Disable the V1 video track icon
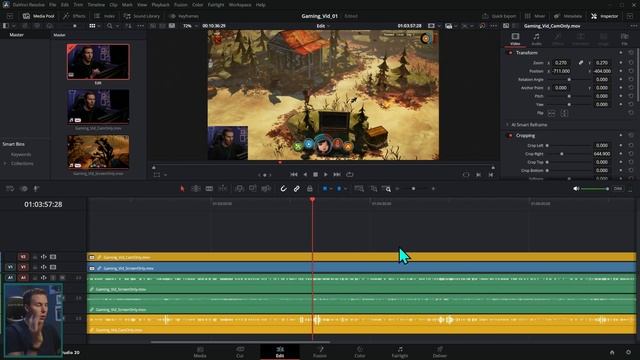 pyautogui.click(x=53, y=267)
